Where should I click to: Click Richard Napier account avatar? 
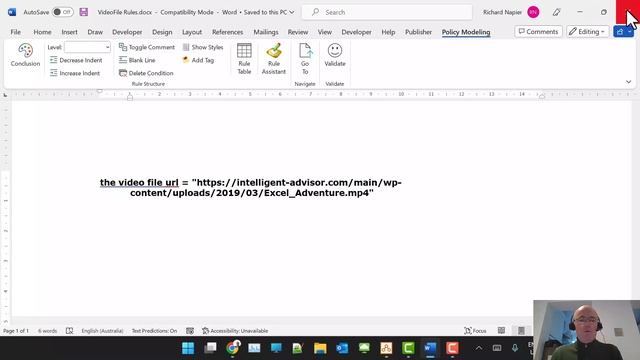pos(533,12)
